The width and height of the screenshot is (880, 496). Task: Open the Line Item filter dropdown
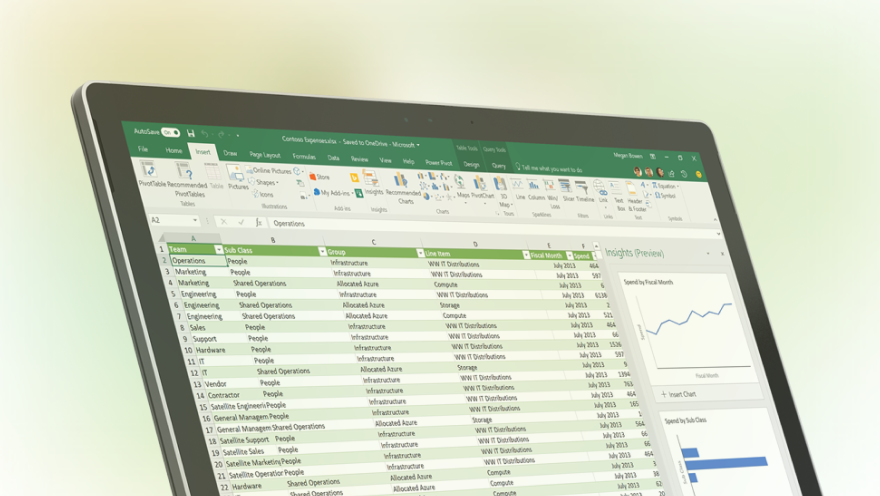tap(526, 255)
